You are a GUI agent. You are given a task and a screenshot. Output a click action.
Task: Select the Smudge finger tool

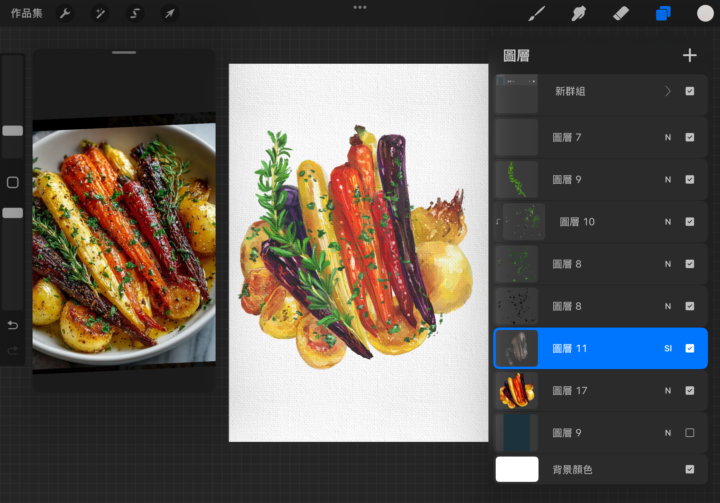tap(579, 13)
